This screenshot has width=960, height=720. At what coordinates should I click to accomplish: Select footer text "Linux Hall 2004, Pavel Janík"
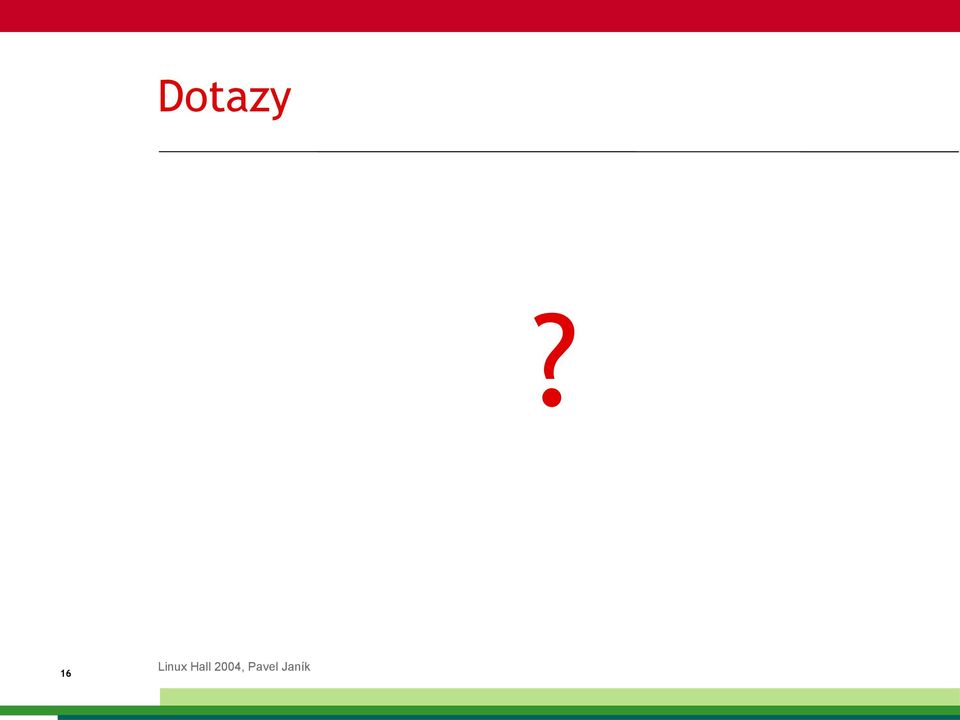[234, 667]
